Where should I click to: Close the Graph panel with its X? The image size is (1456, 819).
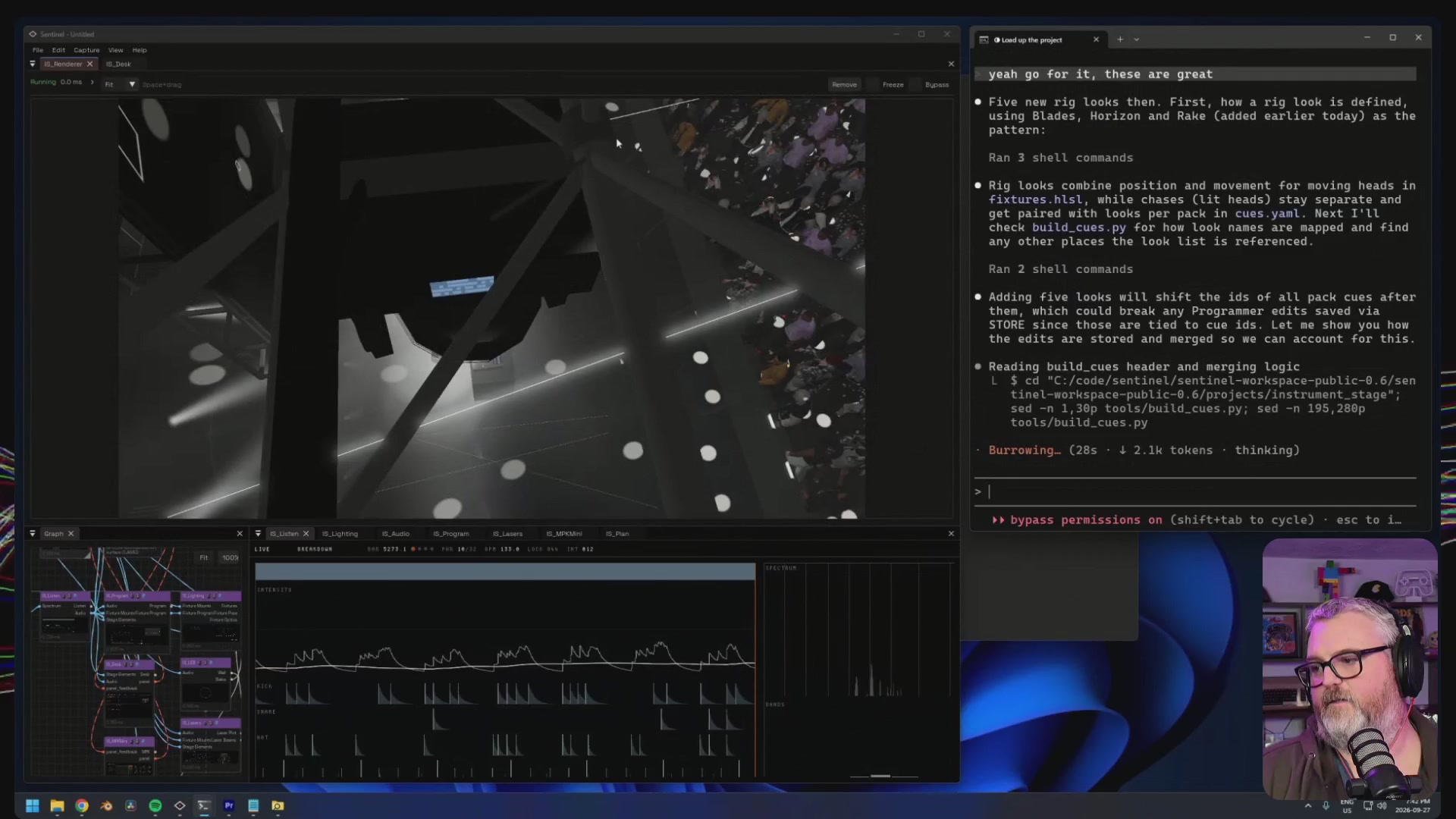click(x=240, y=534)
